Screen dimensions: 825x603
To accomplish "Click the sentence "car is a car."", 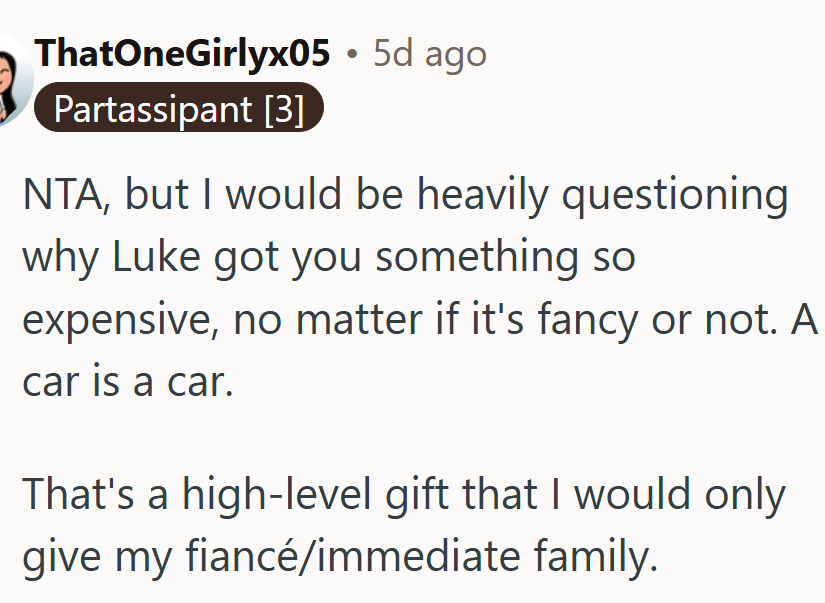I will pos(128,381).
